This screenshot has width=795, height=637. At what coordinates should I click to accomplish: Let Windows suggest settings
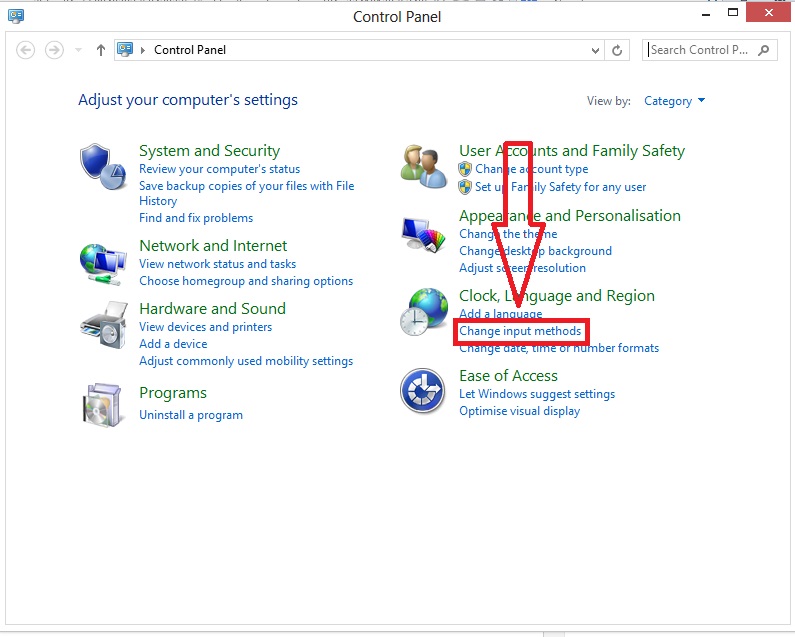pos(537,394)
